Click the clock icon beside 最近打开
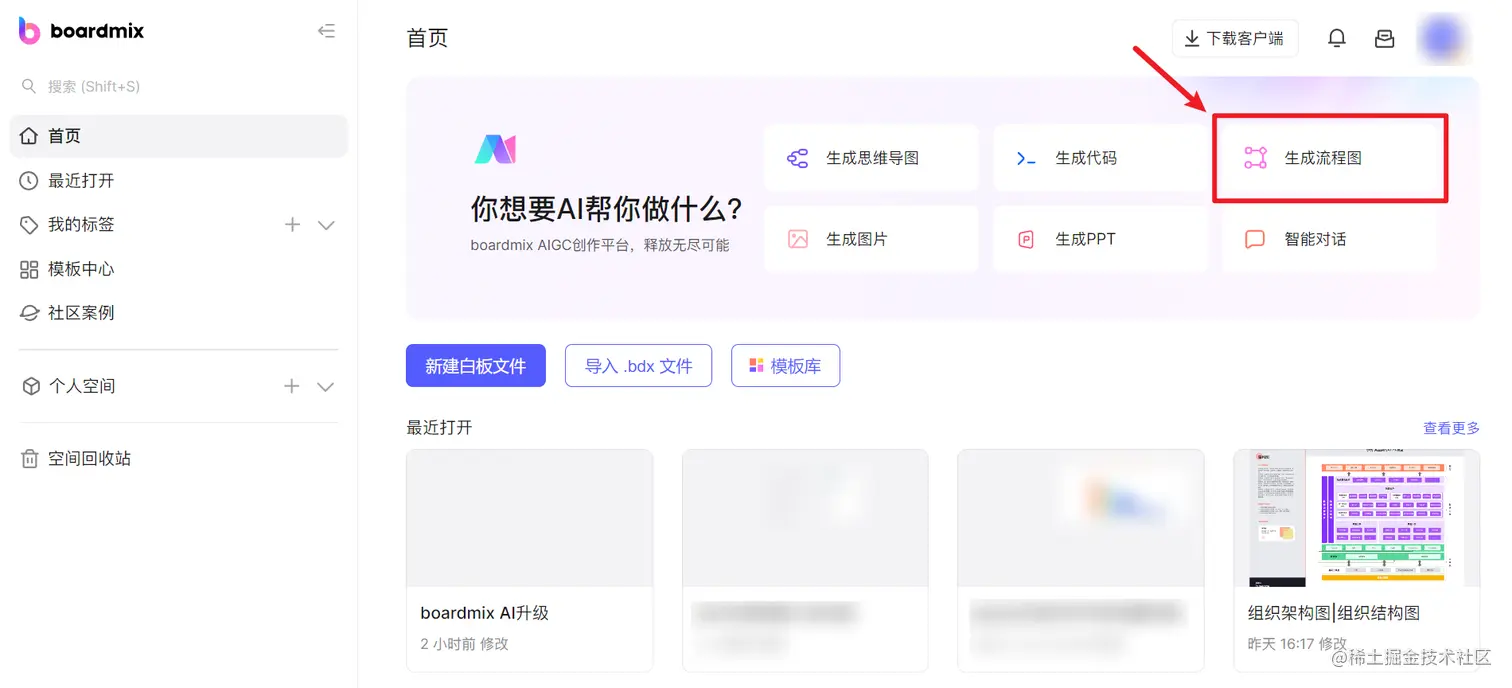 tap(29, 181)
